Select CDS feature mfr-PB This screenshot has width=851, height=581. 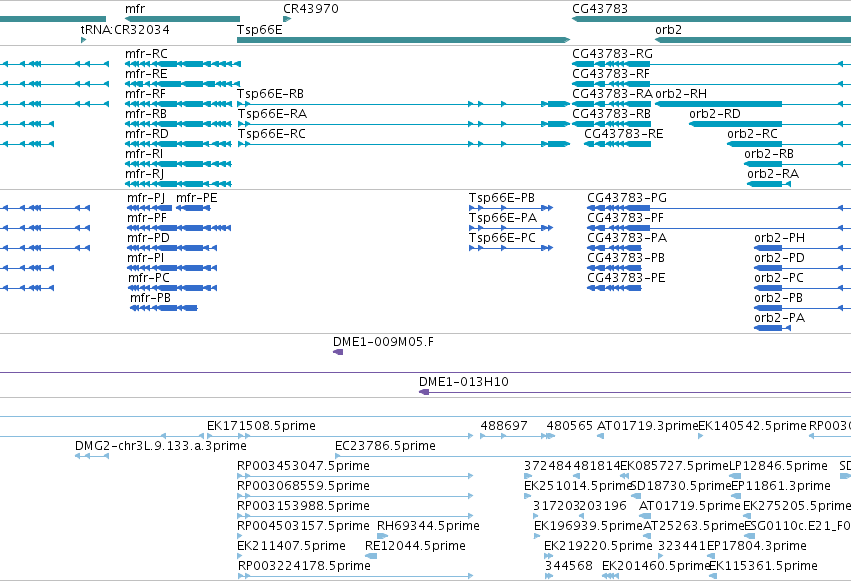click(x=150, y=298)
